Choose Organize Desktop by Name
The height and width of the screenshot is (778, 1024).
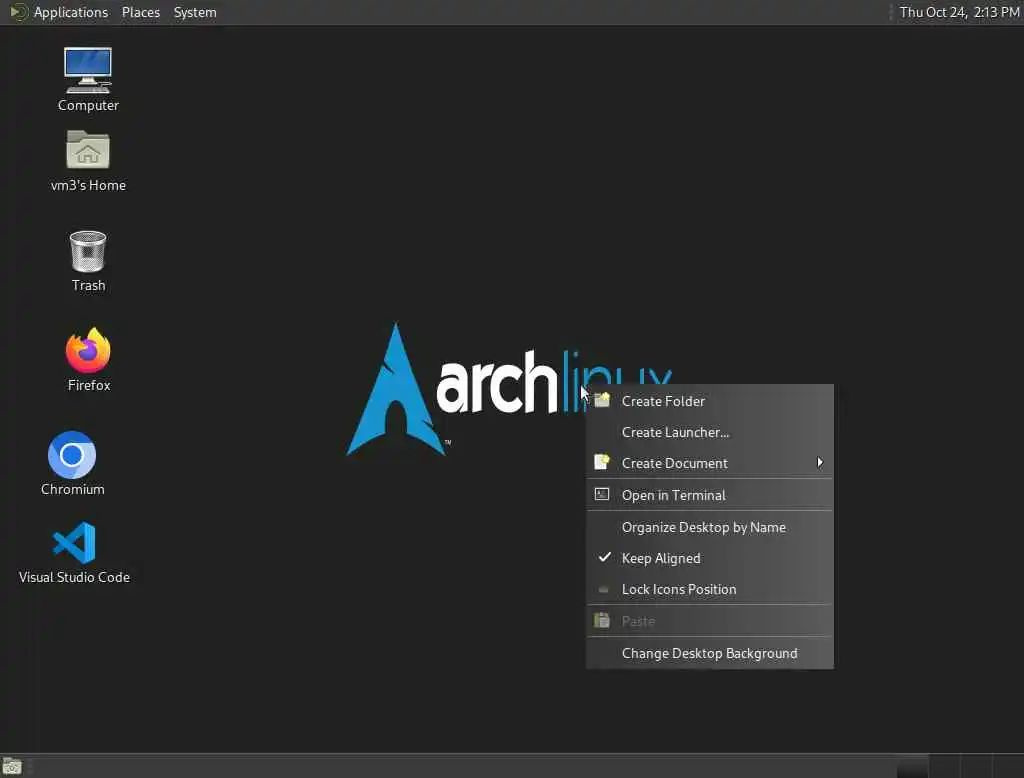click(x=710, y=527)
